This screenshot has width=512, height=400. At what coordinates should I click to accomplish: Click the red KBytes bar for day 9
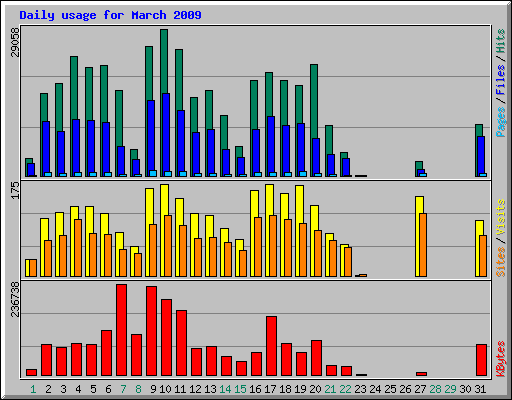click(151, 331)
